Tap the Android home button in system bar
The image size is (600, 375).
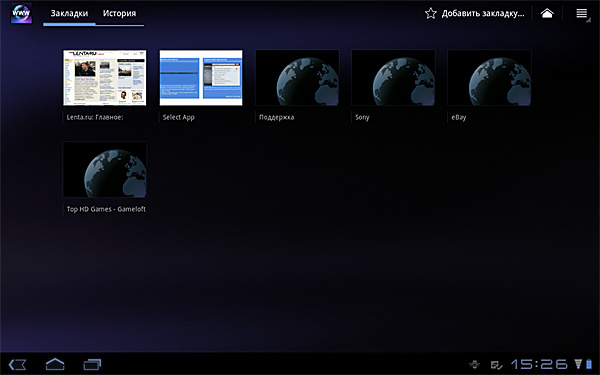click(55, 364)
